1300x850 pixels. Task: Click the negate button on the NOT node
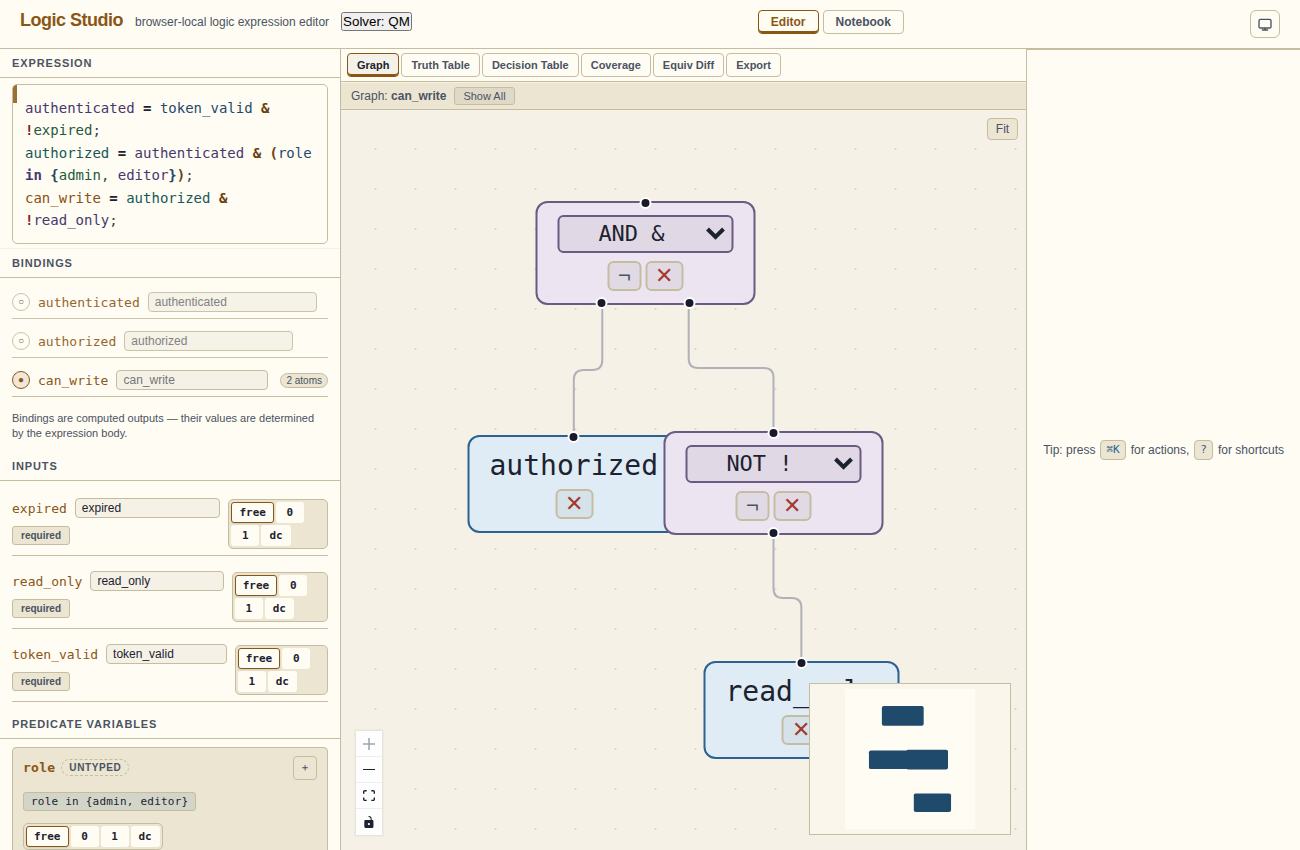pos(752,506)
